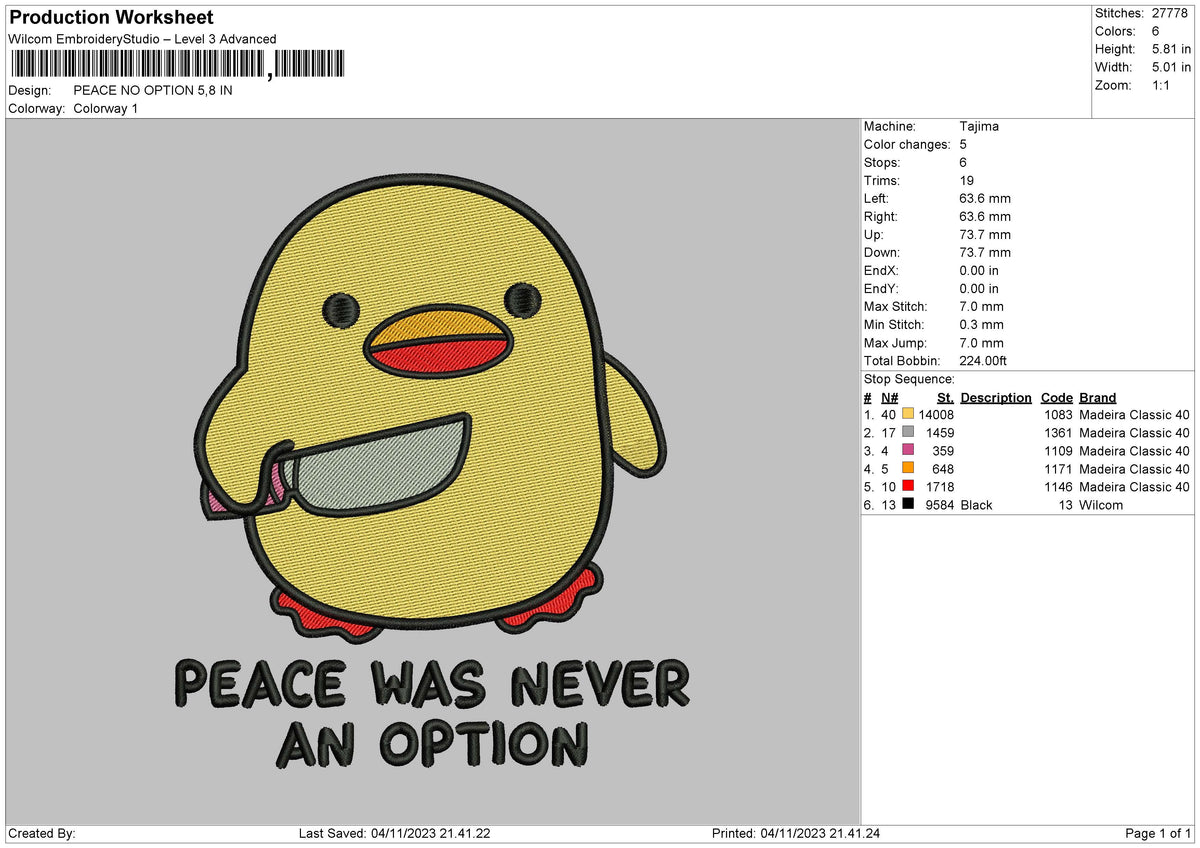
Task: Click the 'Description' column header
Action: pos(996,398)
